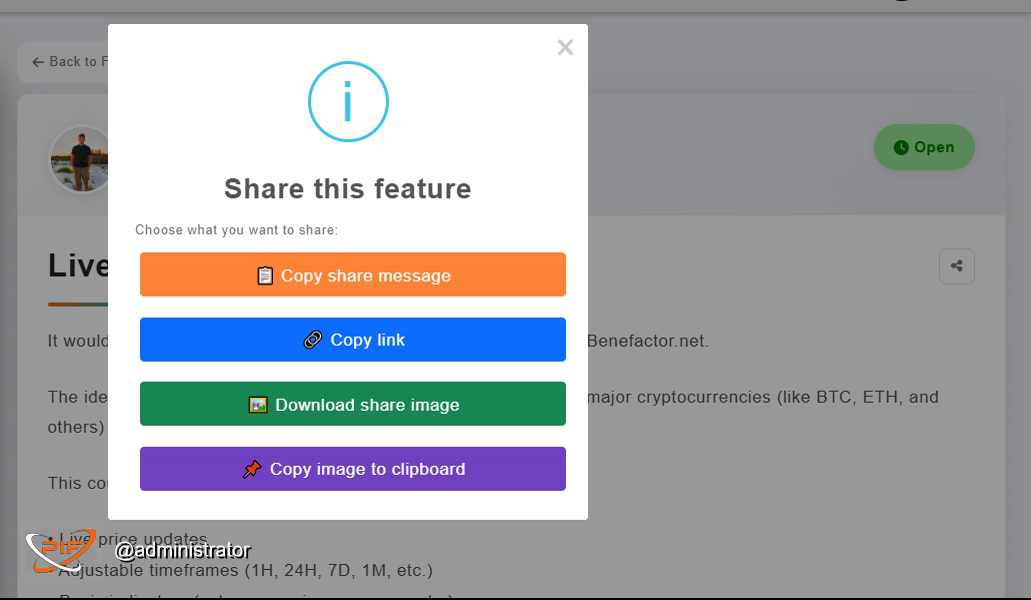Click the green Open status badge

click(x=924, y=147)
